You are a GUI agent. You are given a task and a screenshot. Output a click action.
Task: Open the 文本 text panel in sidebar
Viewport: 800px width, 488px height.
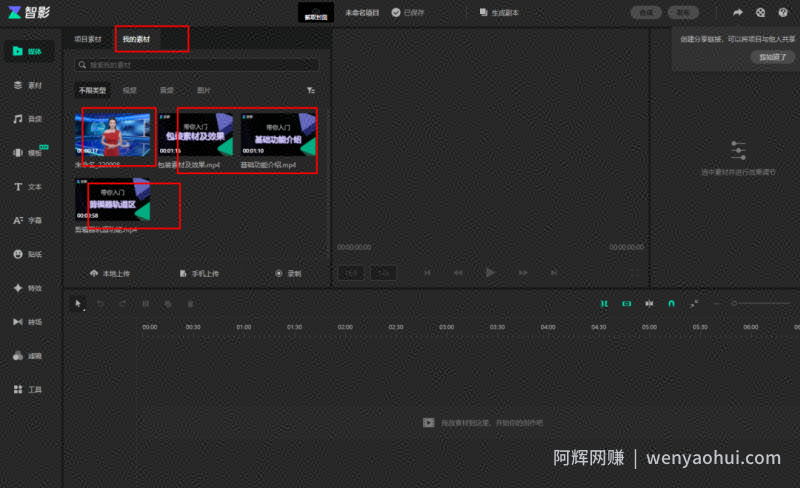point(28,187)
